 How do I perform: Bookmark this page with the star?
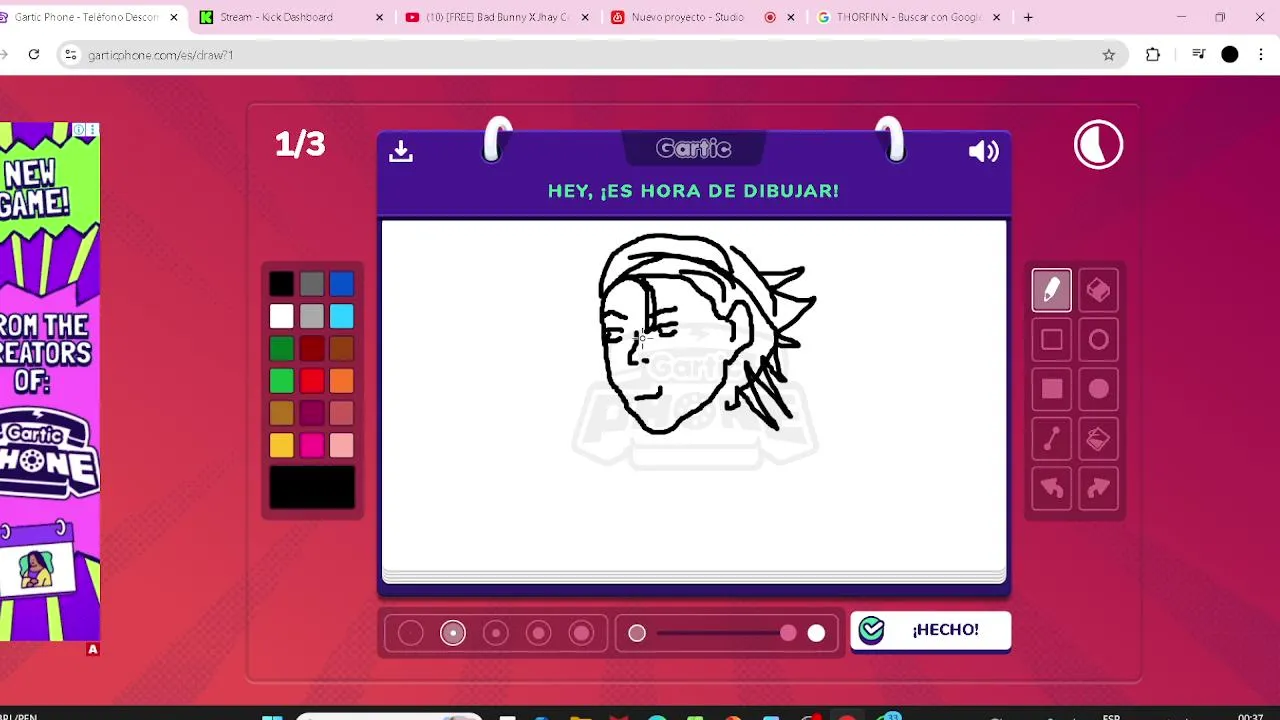(x=1108, y=55)
